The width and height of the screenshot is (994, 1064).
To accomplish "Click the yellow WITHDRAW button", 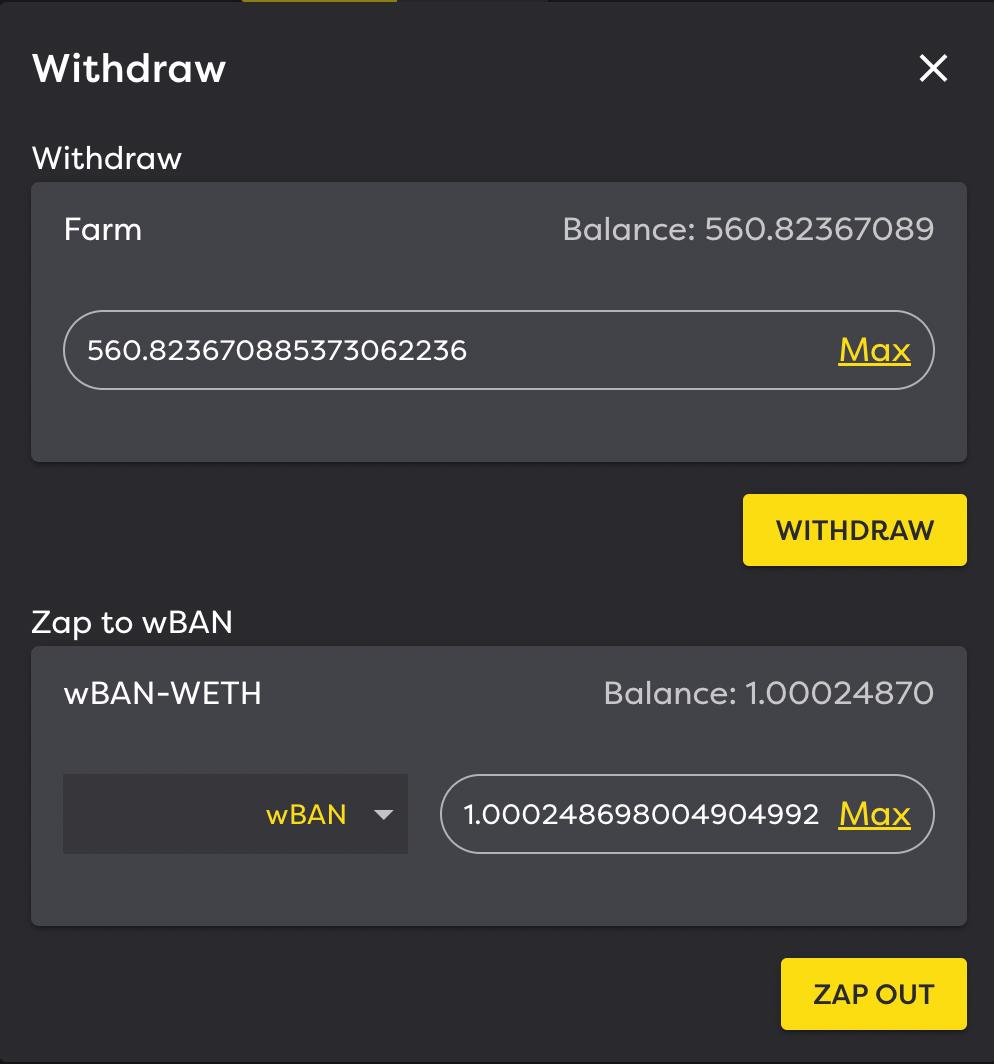I will click(855, 530).
